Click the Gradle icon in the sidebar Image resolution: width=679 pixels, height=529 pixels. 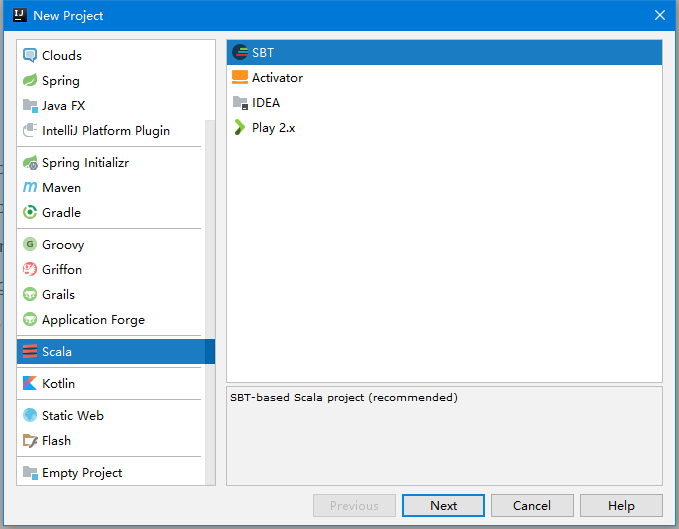tap(30, 213)
